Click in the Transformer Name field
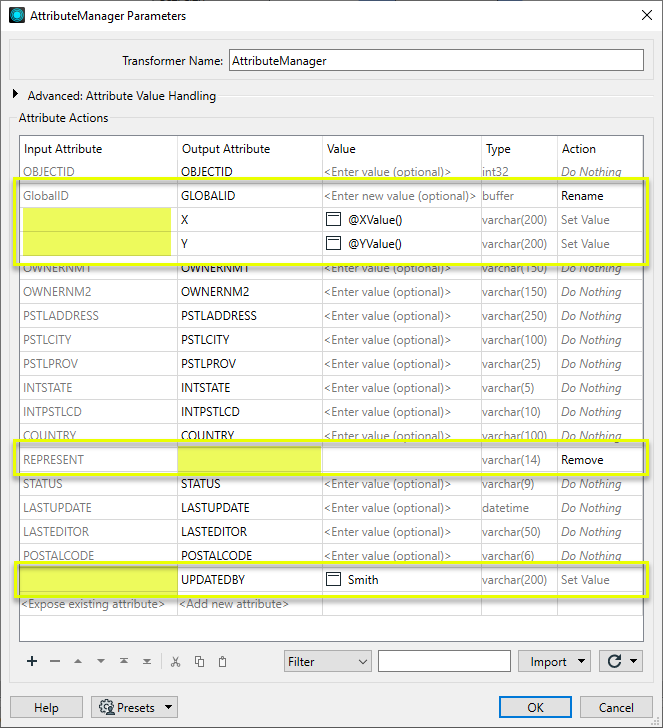Viewport: 663px width, 728px height. pyautogui.click(x=435, y=60)
